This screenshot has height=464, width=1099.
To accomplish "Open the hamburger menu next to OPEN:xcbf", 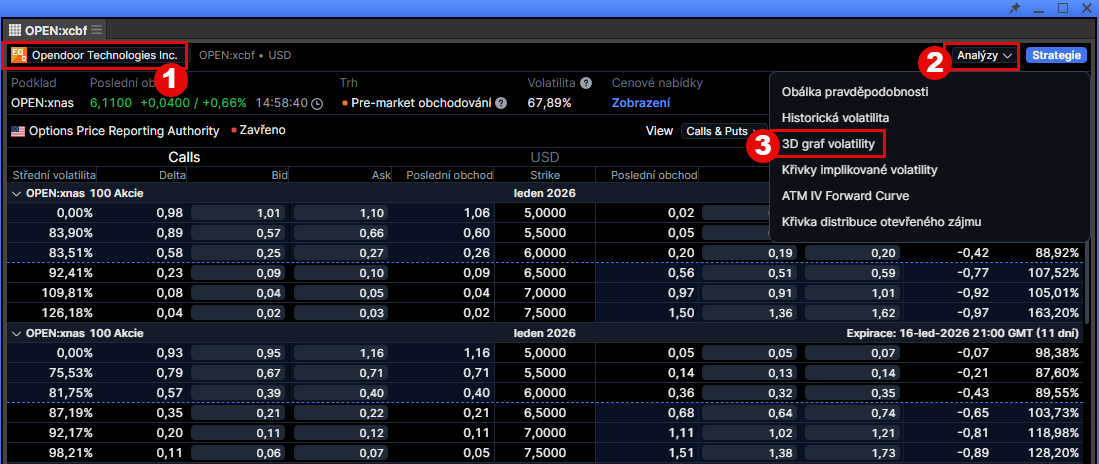I will point(97,30).
